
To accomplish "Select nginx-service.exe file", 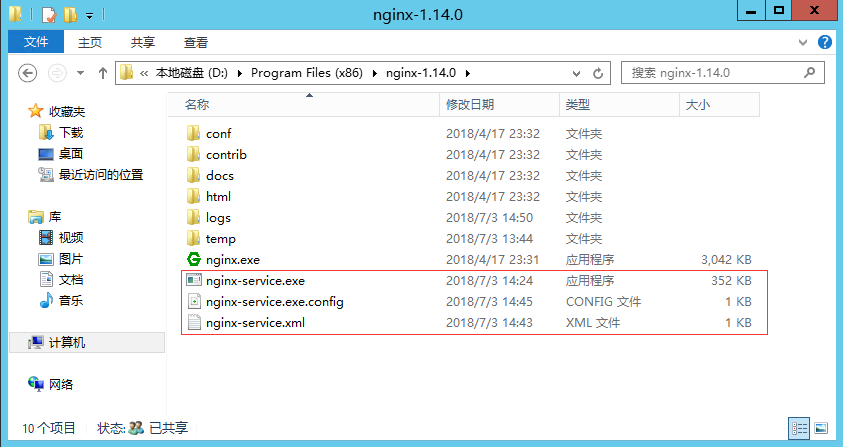I will 255,281.
